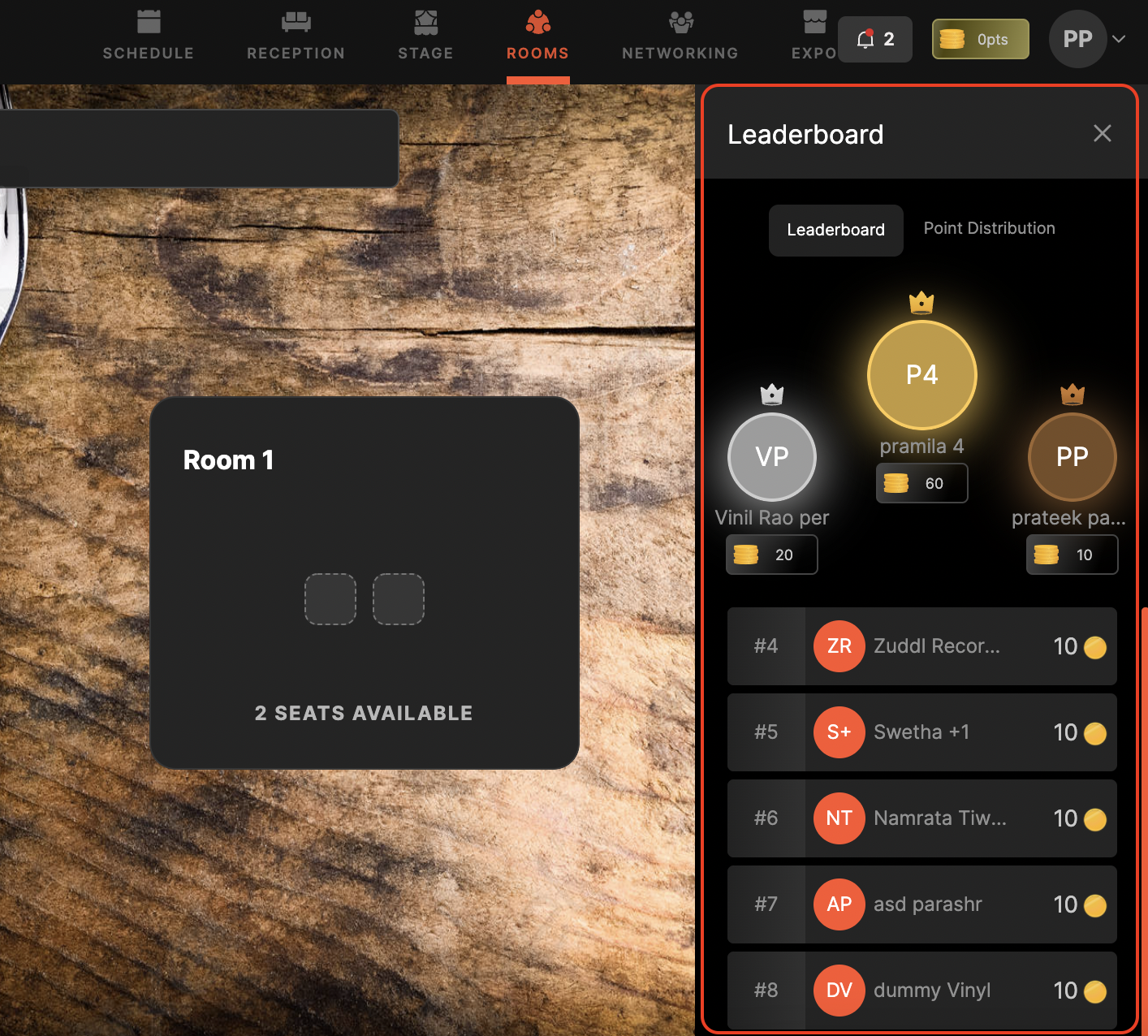
Task: Take the second empty seat in Room 1
Action: click(x=399, y=599)
